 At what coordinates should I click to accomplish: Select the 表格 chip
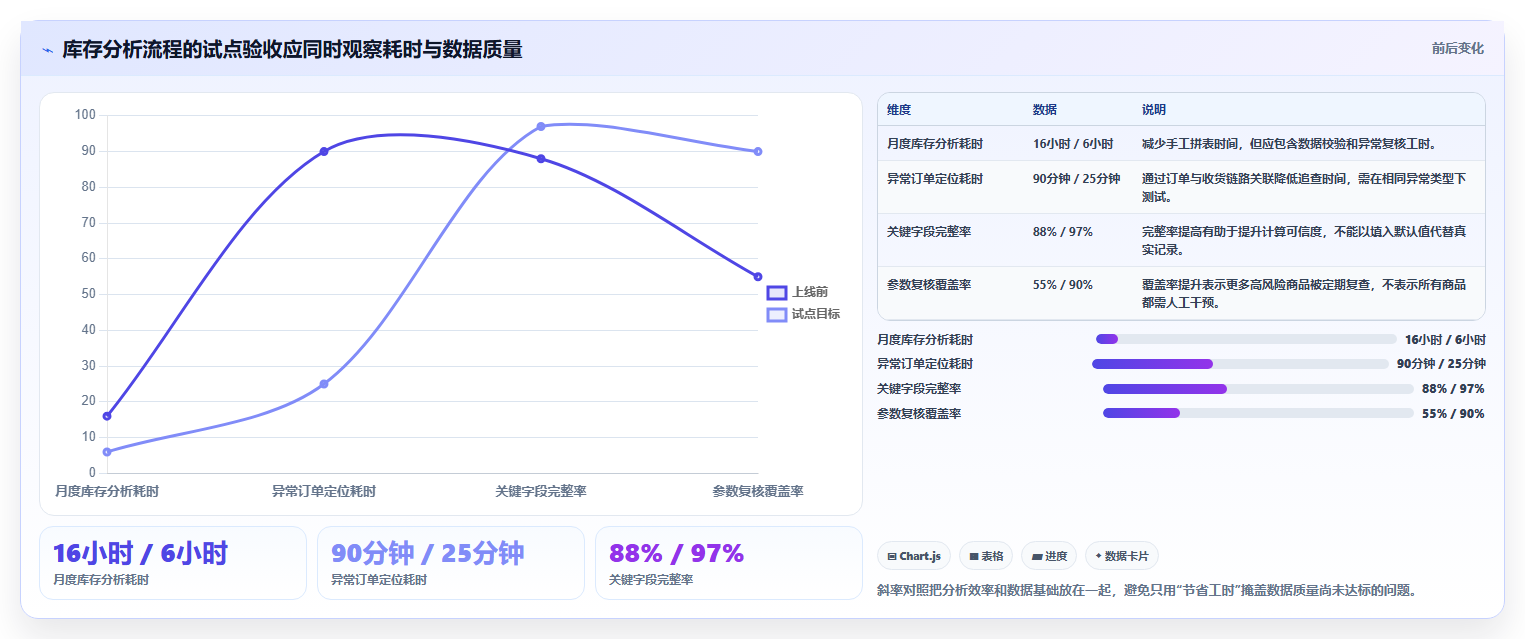(x=986, y=556)
